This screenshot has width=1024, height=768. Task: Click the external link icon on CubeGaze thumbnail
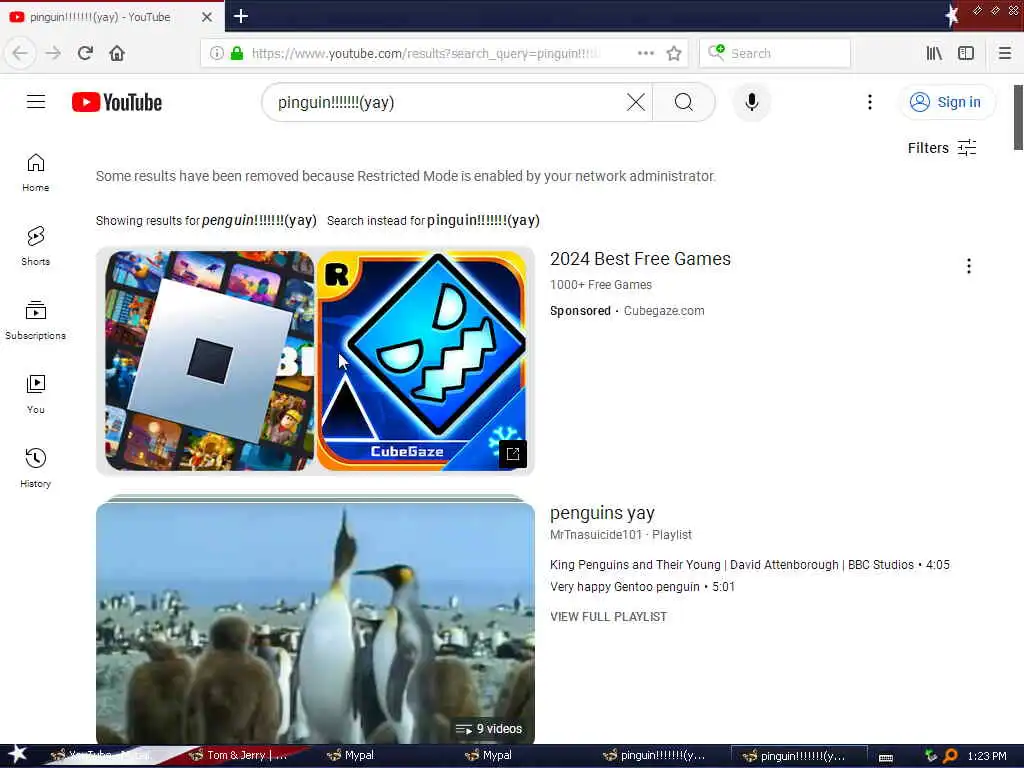[x=513, y=454]
